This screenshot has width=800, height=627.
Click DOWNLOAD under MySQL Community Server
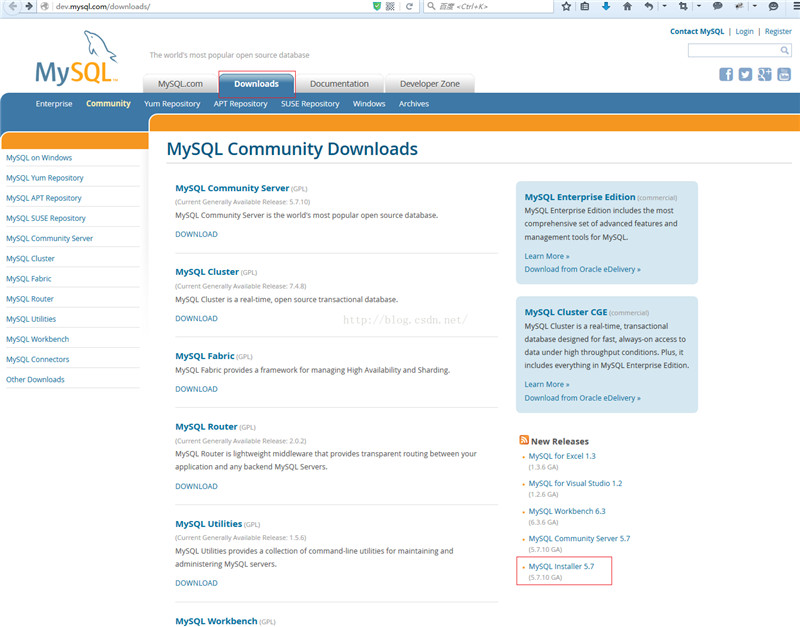[196, 234]
